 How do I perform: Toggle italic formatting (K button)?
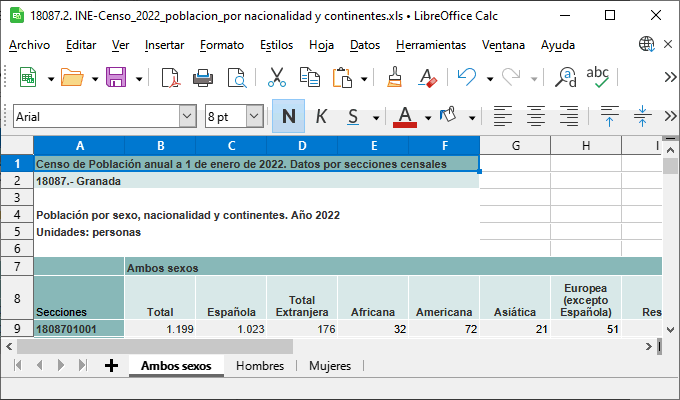[x=321, y=116]
